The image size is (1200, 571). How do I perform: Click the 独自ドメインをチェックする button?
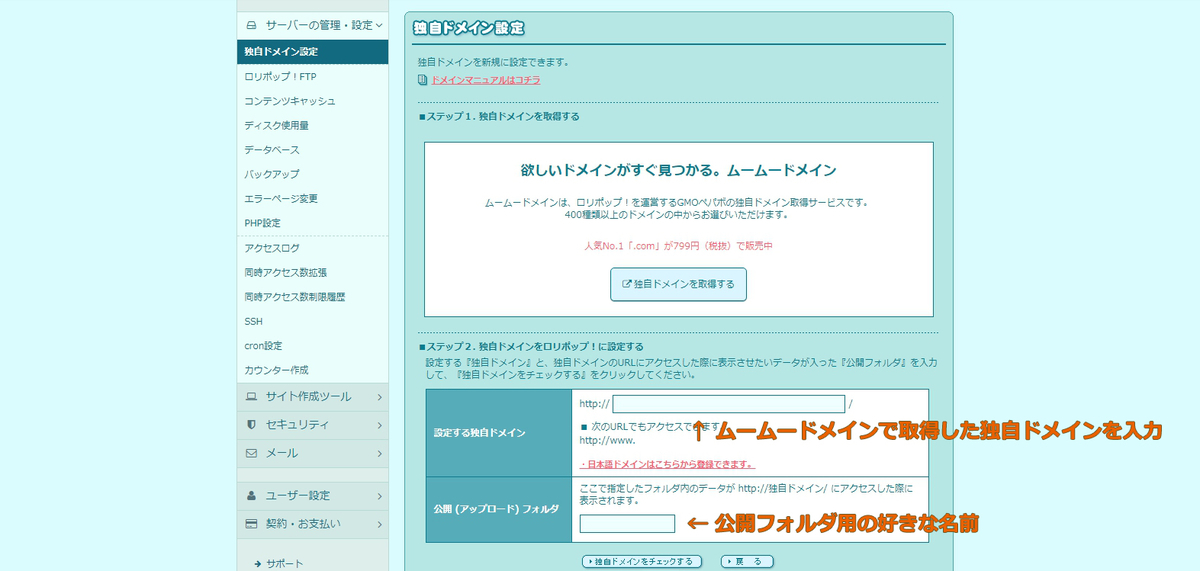click(642, 561)
